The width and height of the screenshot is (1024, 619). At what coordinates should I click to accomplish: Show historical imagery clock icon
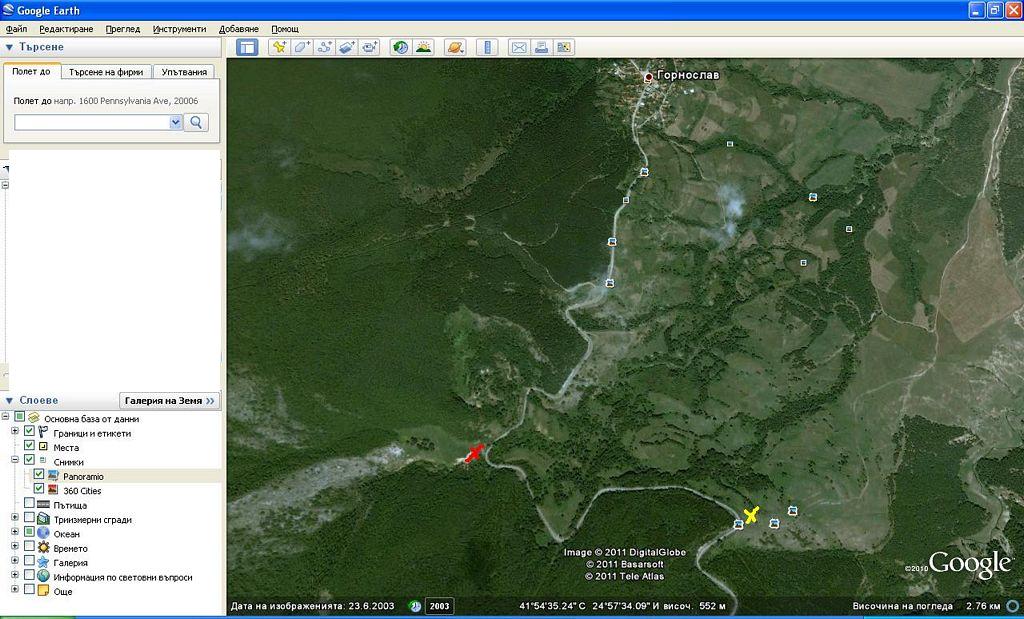(400, 47)
